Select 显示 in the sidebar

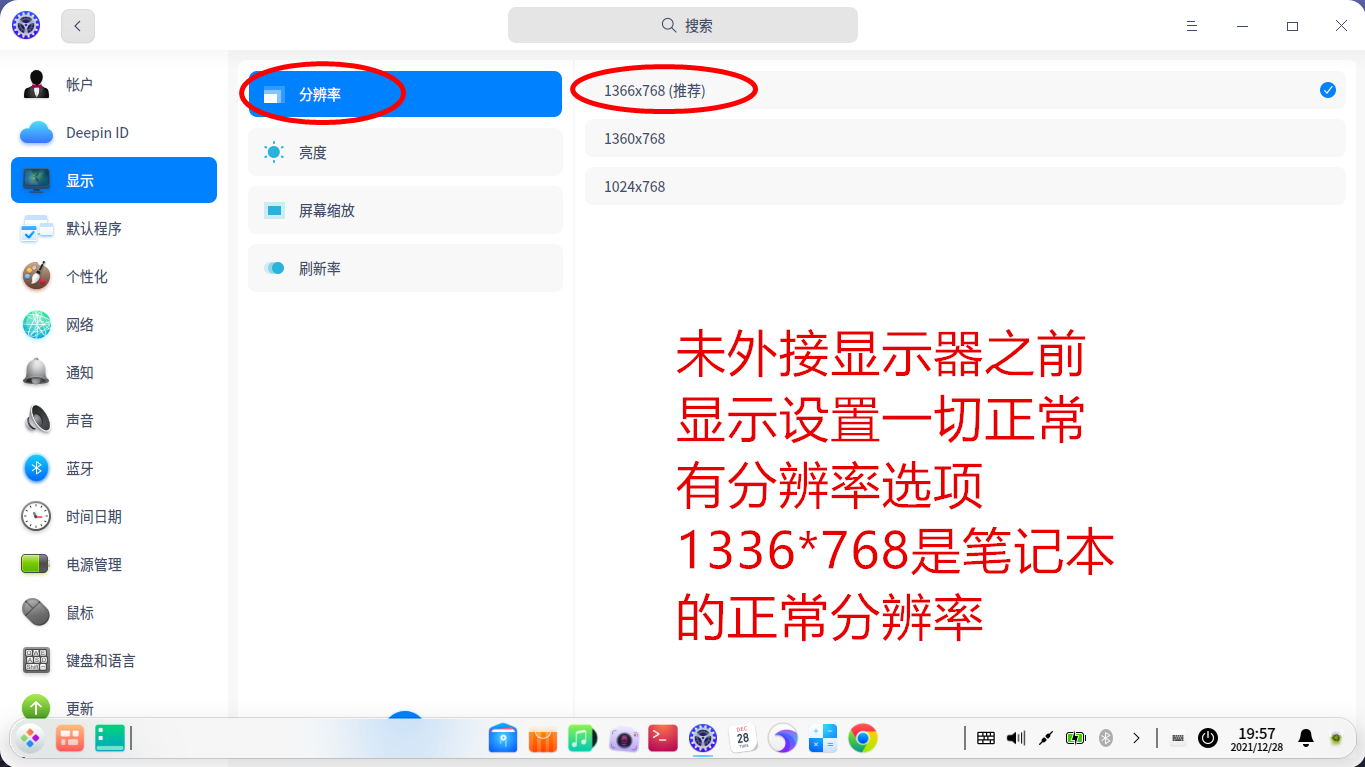114,180
